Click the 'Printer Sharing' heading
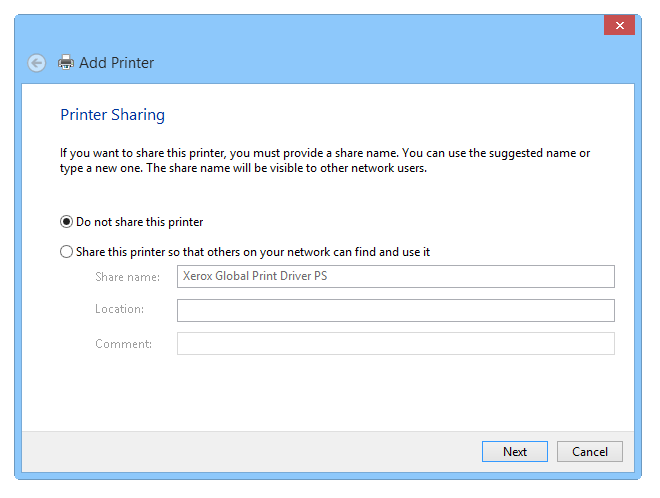Viewport: 660px width, 498px height. click(112, 115)
